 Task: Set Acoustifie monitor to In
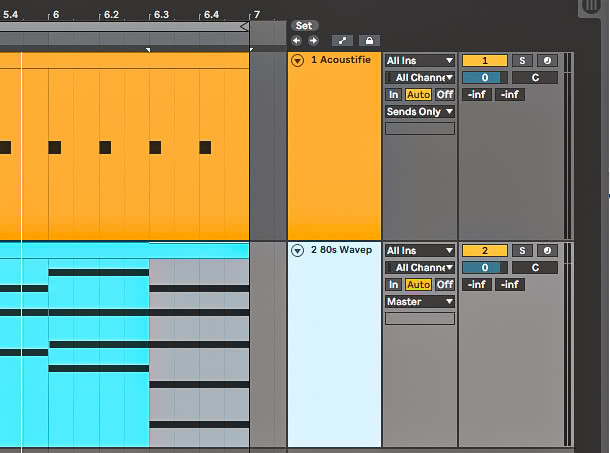pos(393,95)
